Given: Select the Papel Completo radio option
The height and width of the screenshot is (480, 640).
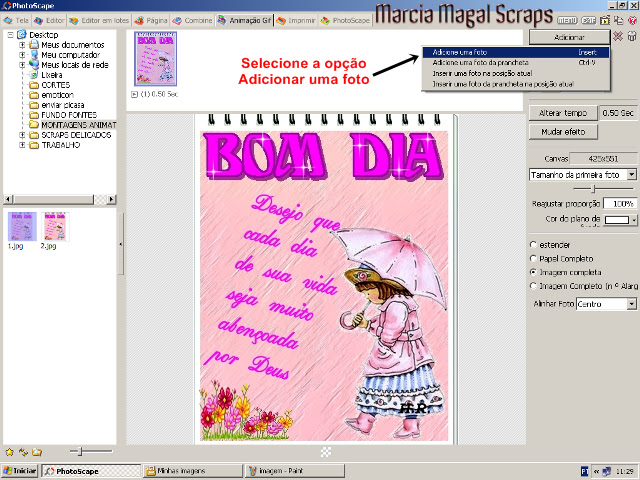Looking at the screenshot, I should click(x=533, y=258).
